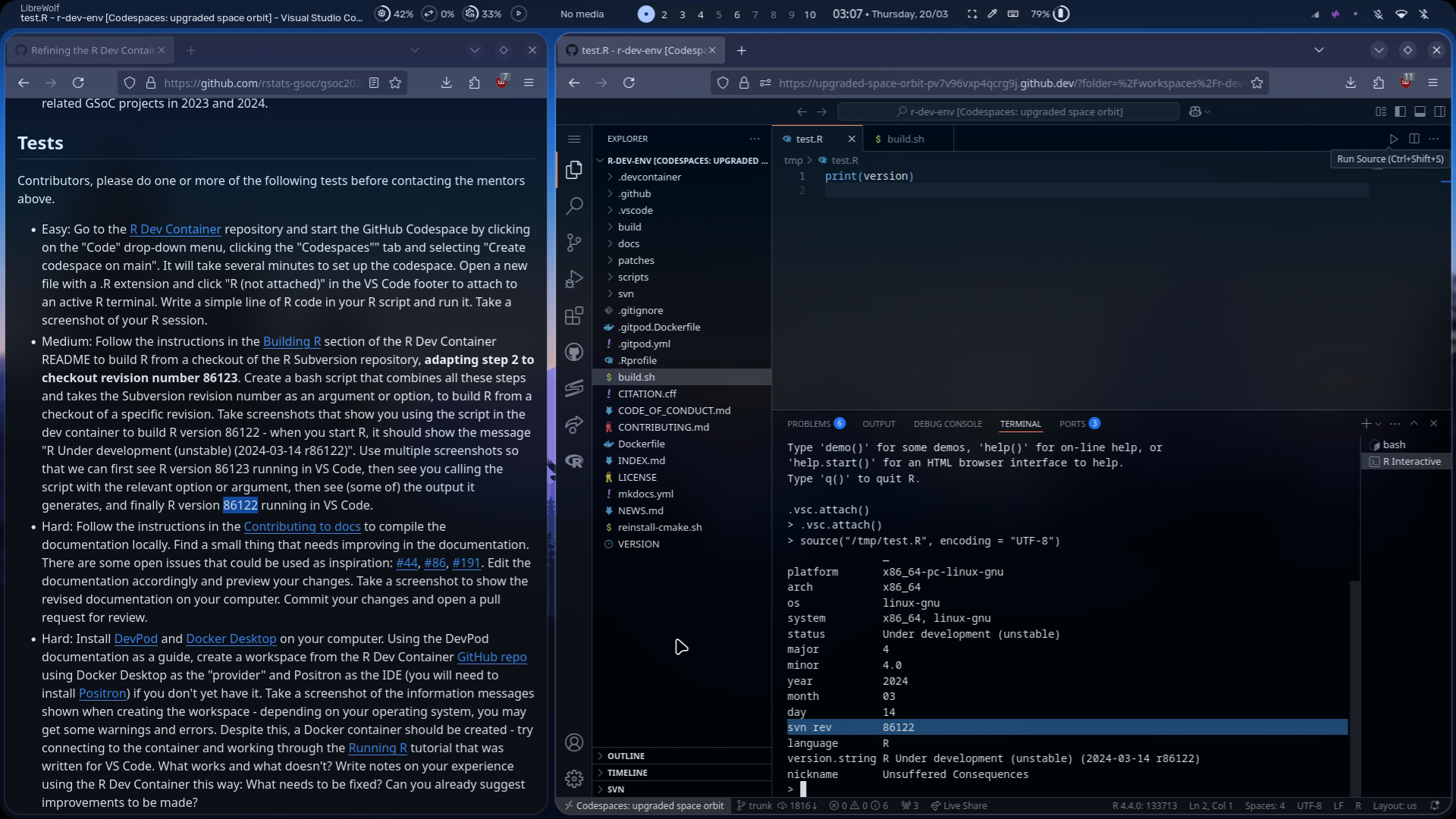Click the VS Code command center search box
Image resolution: width=1456 pixels, height=819 pixels.
click(1009, 111)
